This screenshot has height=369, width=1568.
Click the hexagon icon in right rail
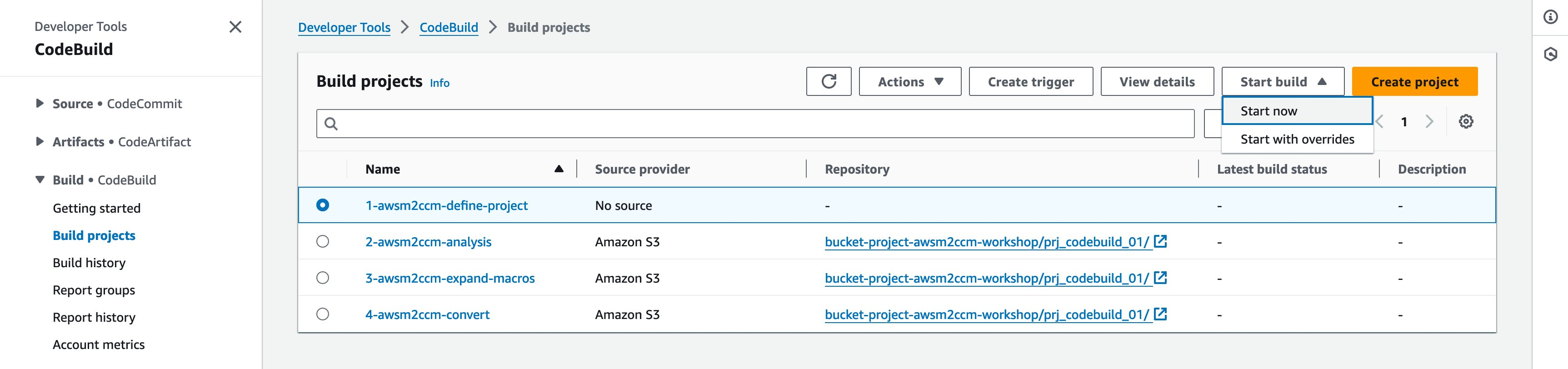click(x=1550, y=55)
